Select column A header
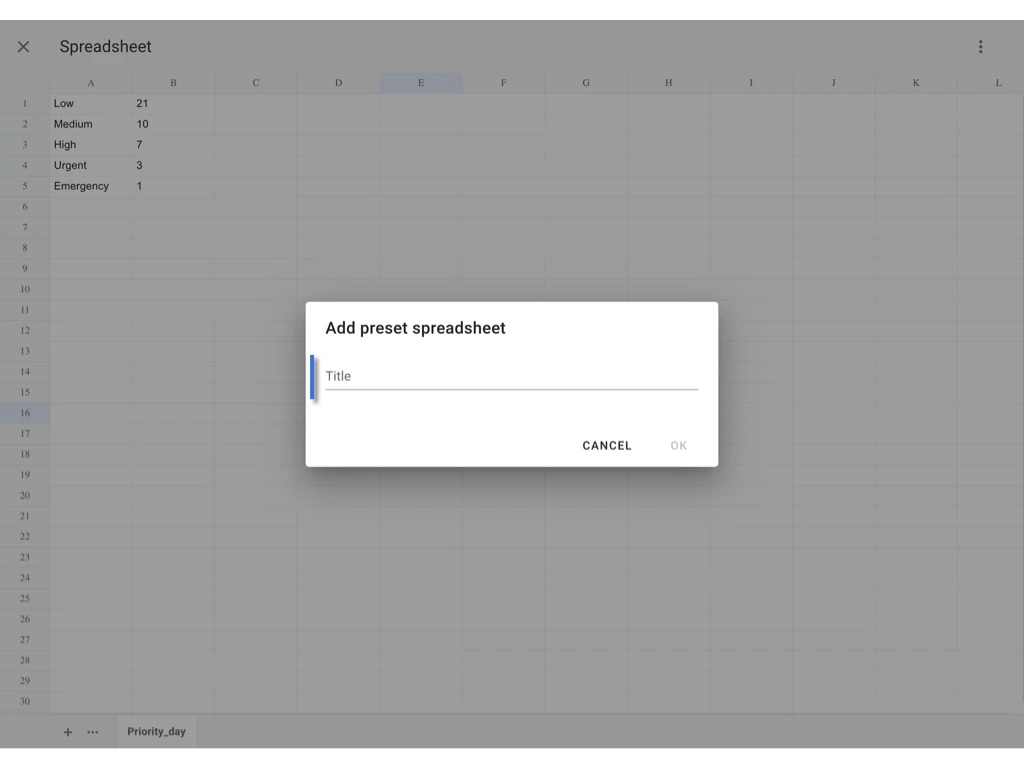Image resolution: width=1024 pixels, height=768 pixels. coord(90,82)
